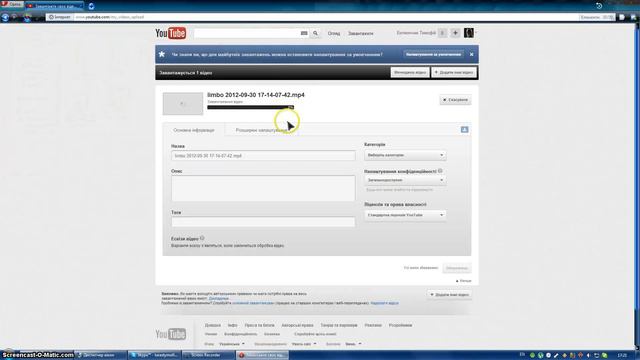Open the privacy settings dropdown
640x360 pixels.
(x=405, y=180)
